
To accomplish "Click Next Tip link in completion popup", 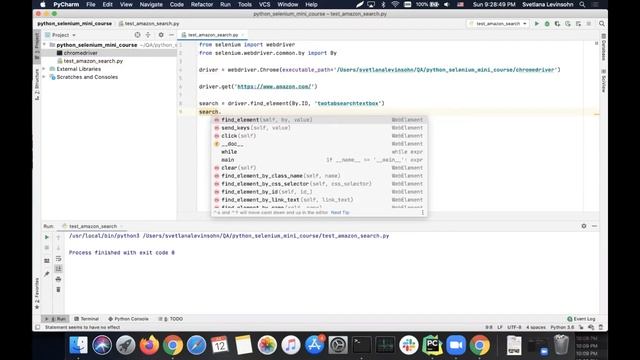I will click(340, 213).
